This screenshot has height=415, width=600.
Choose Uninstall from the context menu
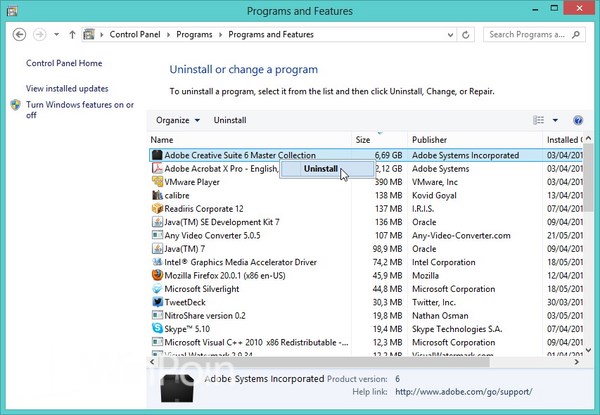327,169
